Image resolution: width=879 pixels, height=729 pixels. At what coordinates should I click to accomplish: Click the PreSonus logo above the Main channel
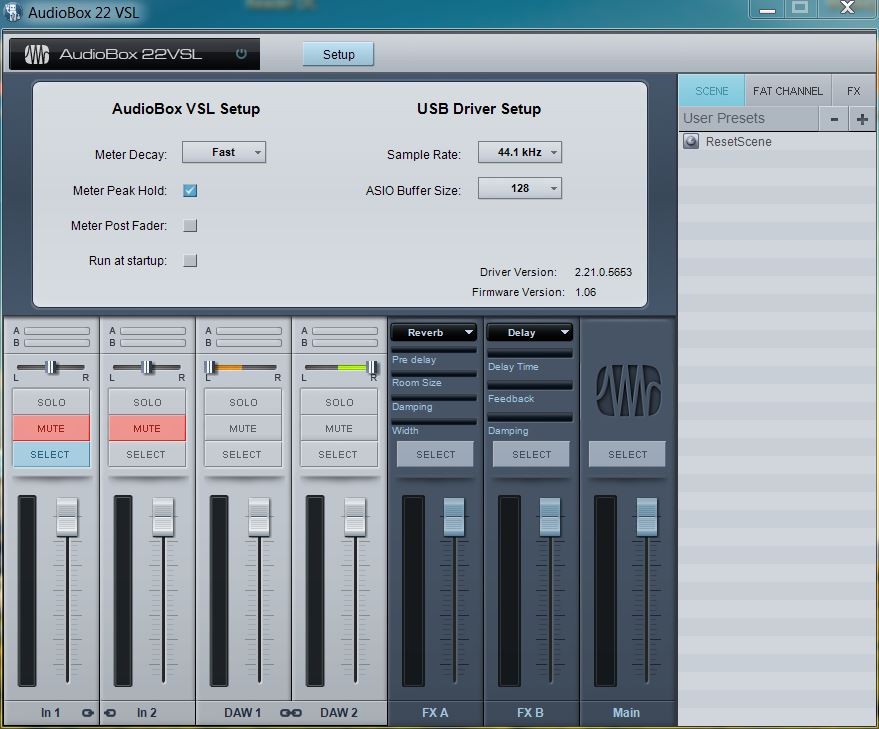tap(628, 391)
